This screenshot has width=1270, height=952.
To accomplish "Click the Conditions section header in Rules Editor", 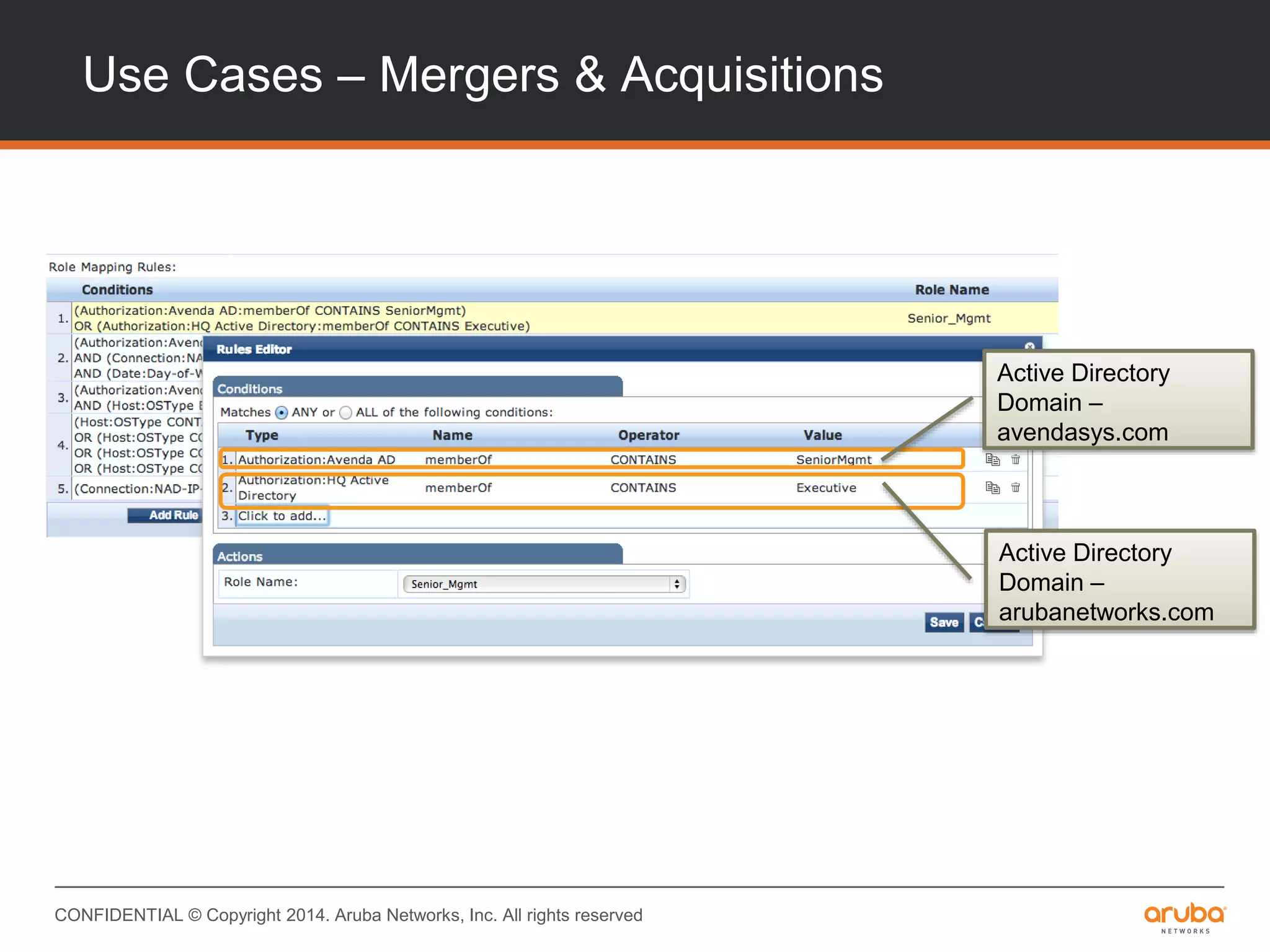I will (417, 388).
